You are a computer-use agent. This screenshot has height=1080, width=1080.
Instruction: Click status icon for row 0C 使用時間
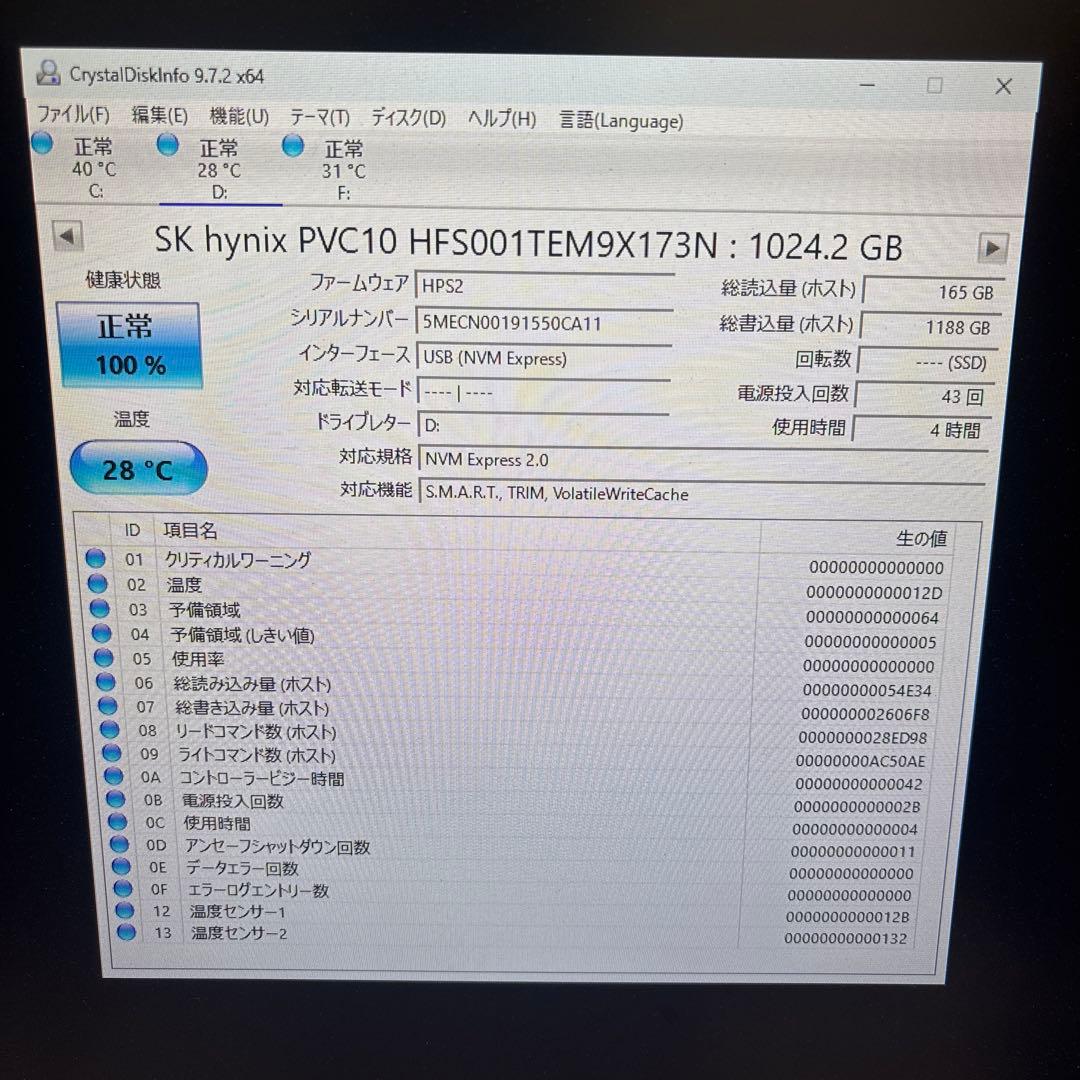(118, 822)
